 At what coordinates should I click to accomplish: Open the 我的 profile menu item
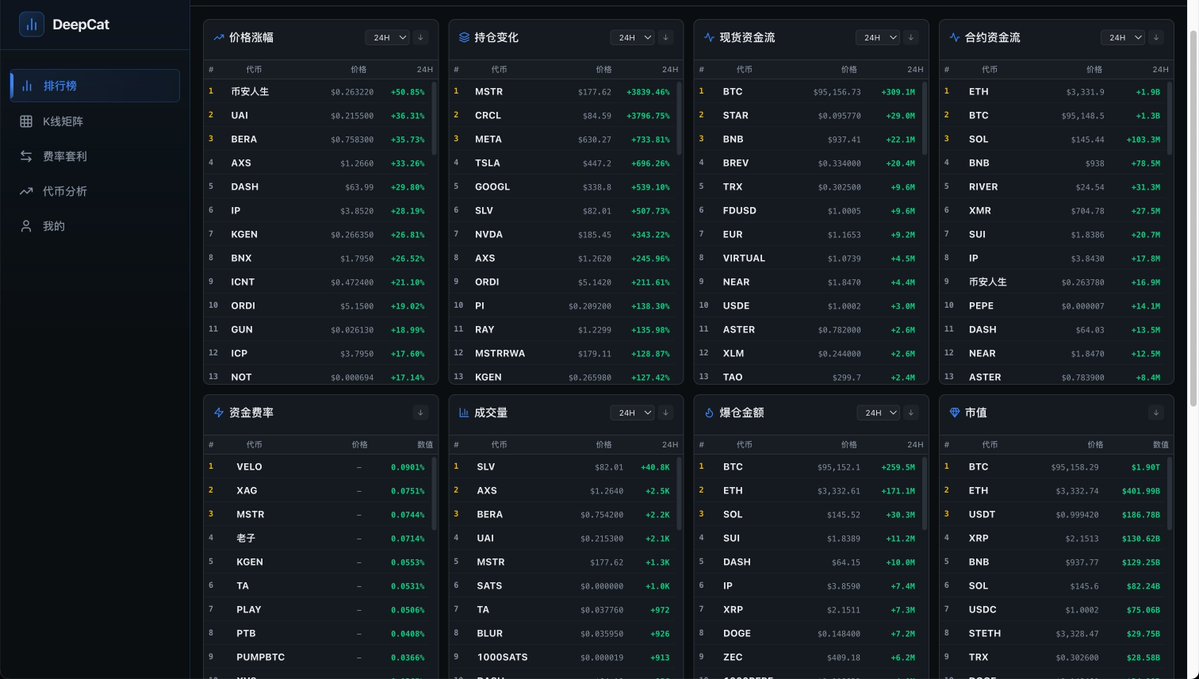pos(95,226)
